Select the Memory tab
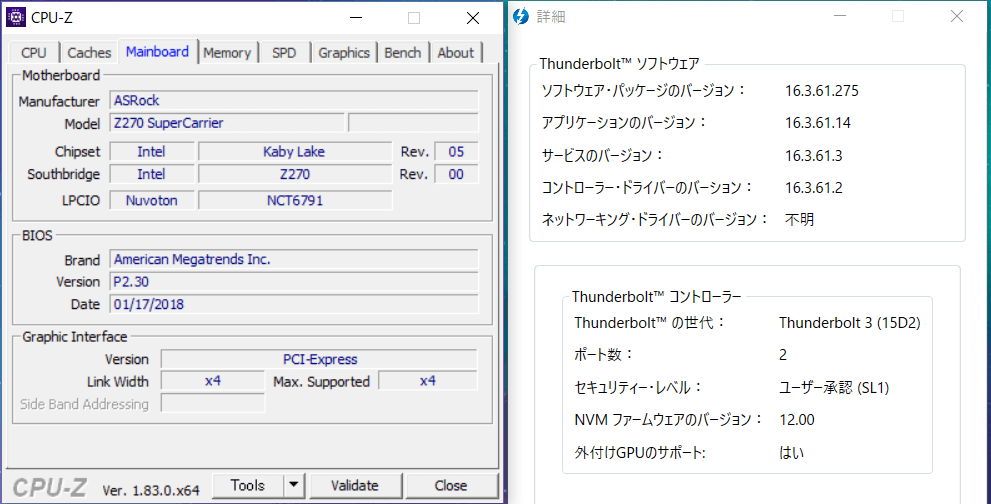 [x=227, y=53]
